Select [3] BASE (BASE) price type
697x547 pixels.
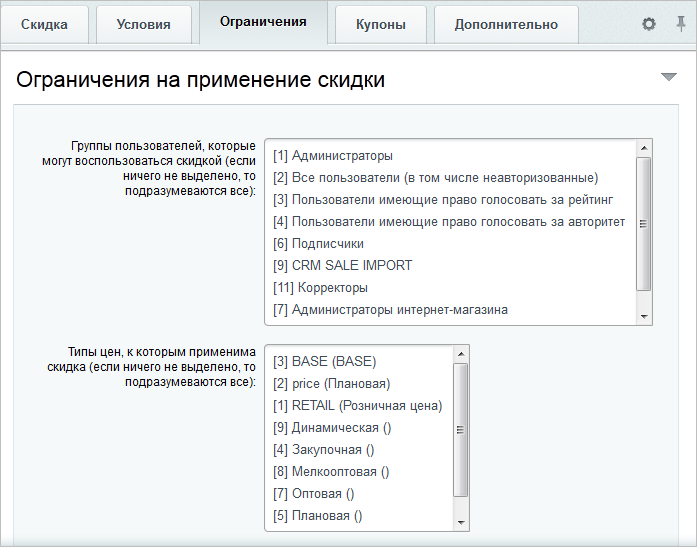pos(324,362)
